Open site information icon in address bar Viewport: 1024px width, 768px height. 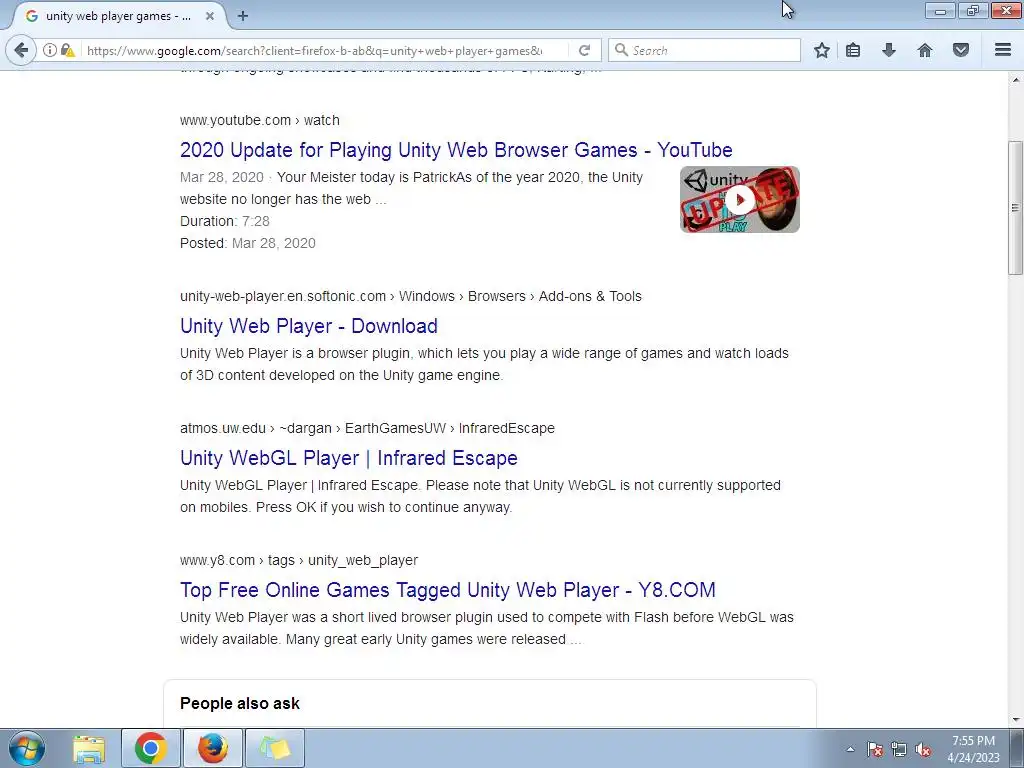click(50, 50)
